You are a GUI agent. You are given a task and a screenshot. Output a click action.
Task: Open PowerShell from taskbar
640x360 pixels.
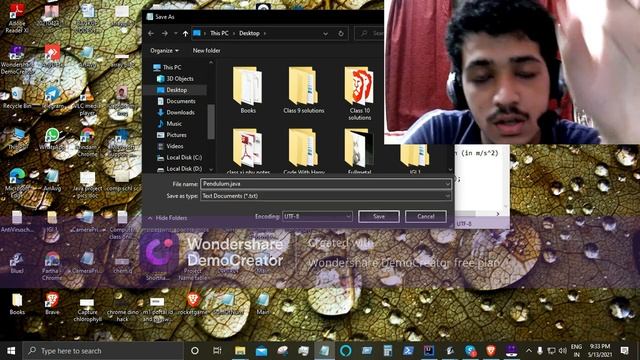408,351
